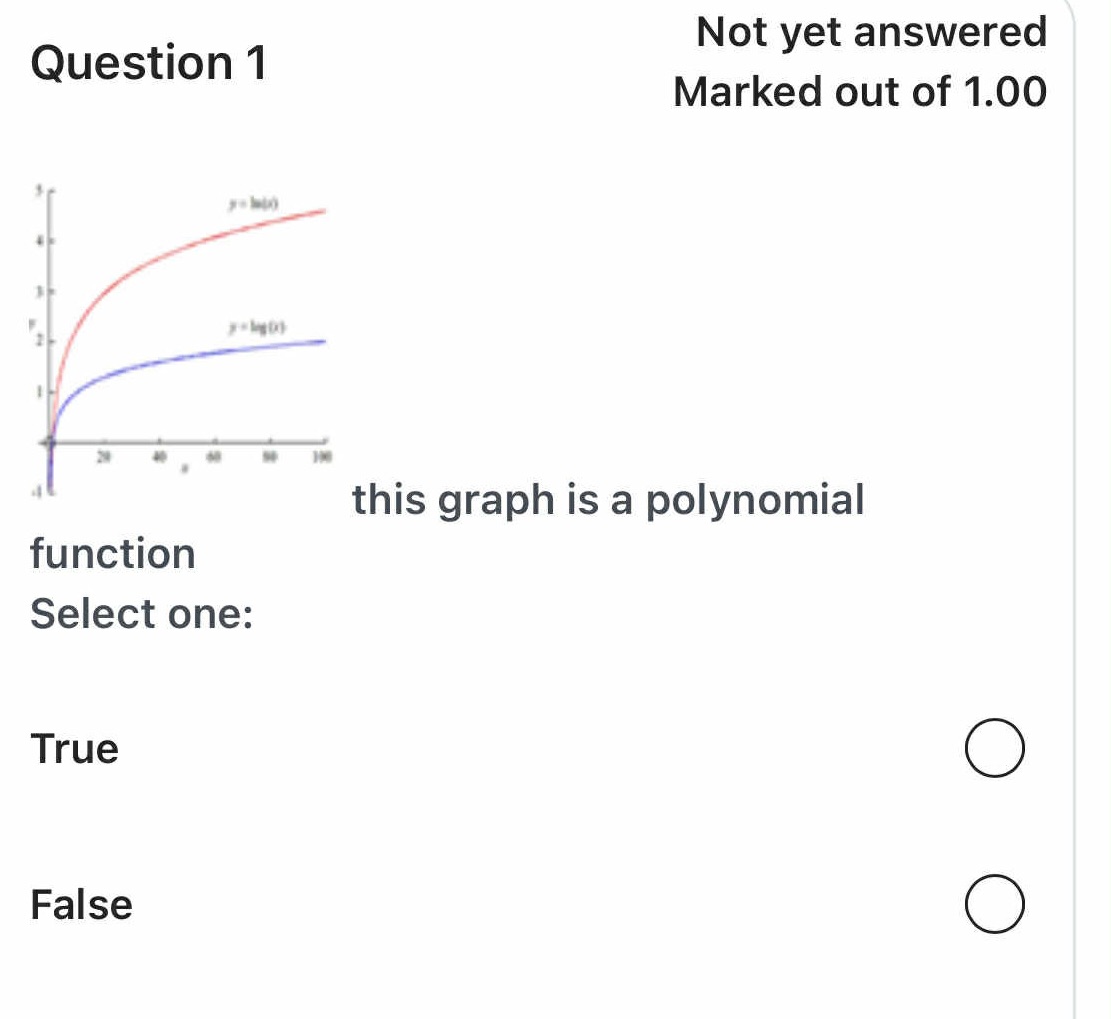Click the False answer text

tap(81, 905)
